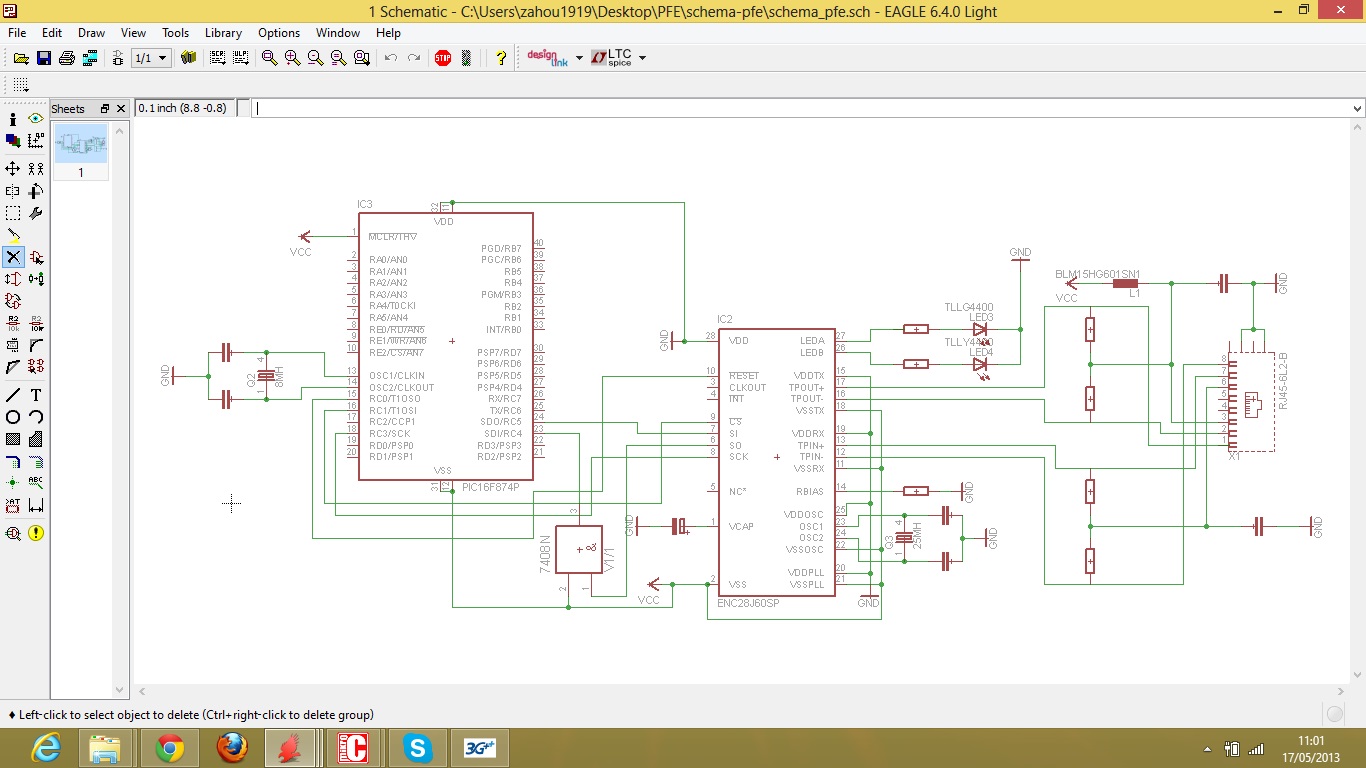Screen dimensions: 1366x768
Task: Click the LTC spice button
Action: tap(611, 58)
